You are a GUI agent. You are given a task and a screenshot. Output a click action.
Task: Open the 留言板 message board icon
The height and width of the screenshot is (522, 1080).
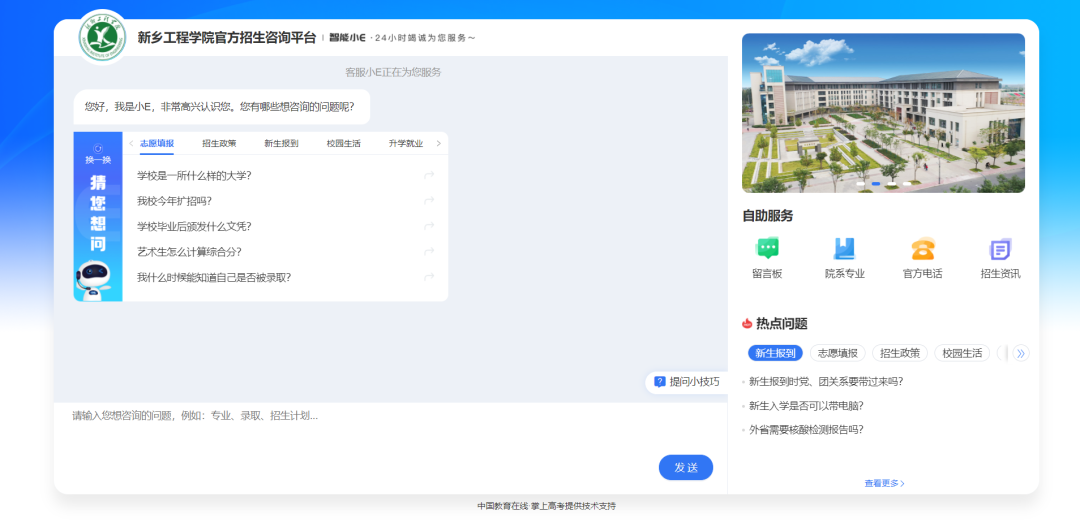767,250
